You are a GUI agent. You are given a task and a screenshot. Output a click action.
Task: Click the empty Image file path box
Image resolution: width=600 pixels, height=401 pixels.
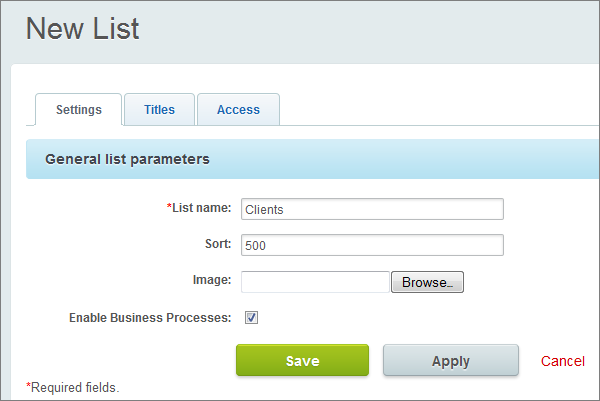(315, 282)
